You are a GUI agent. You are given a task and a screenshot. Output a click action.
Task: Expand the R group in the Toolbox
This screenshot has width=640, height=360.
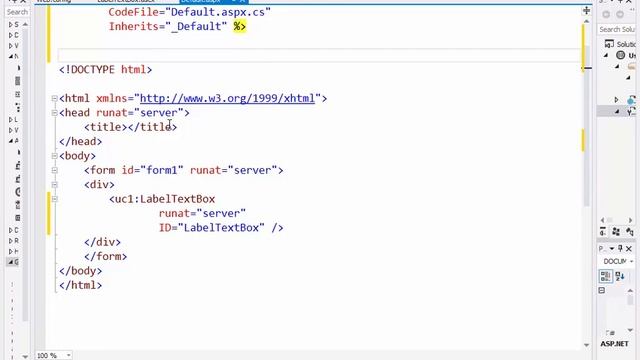pyautogui.click(x=11, y=241)
